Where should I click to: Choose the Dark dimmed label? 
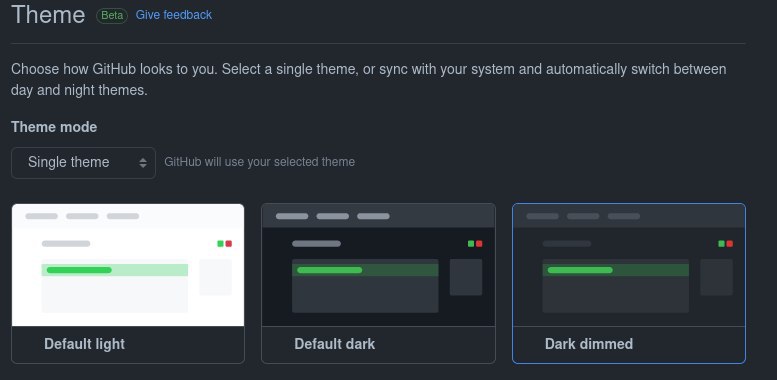589,344
